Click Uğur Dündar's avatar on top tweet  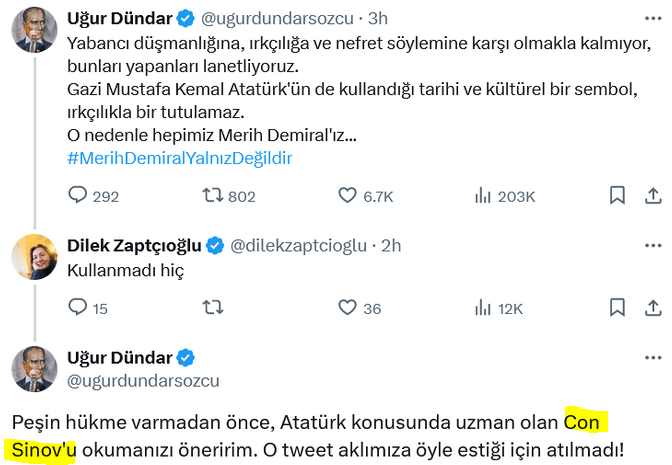tap(33, 29)
